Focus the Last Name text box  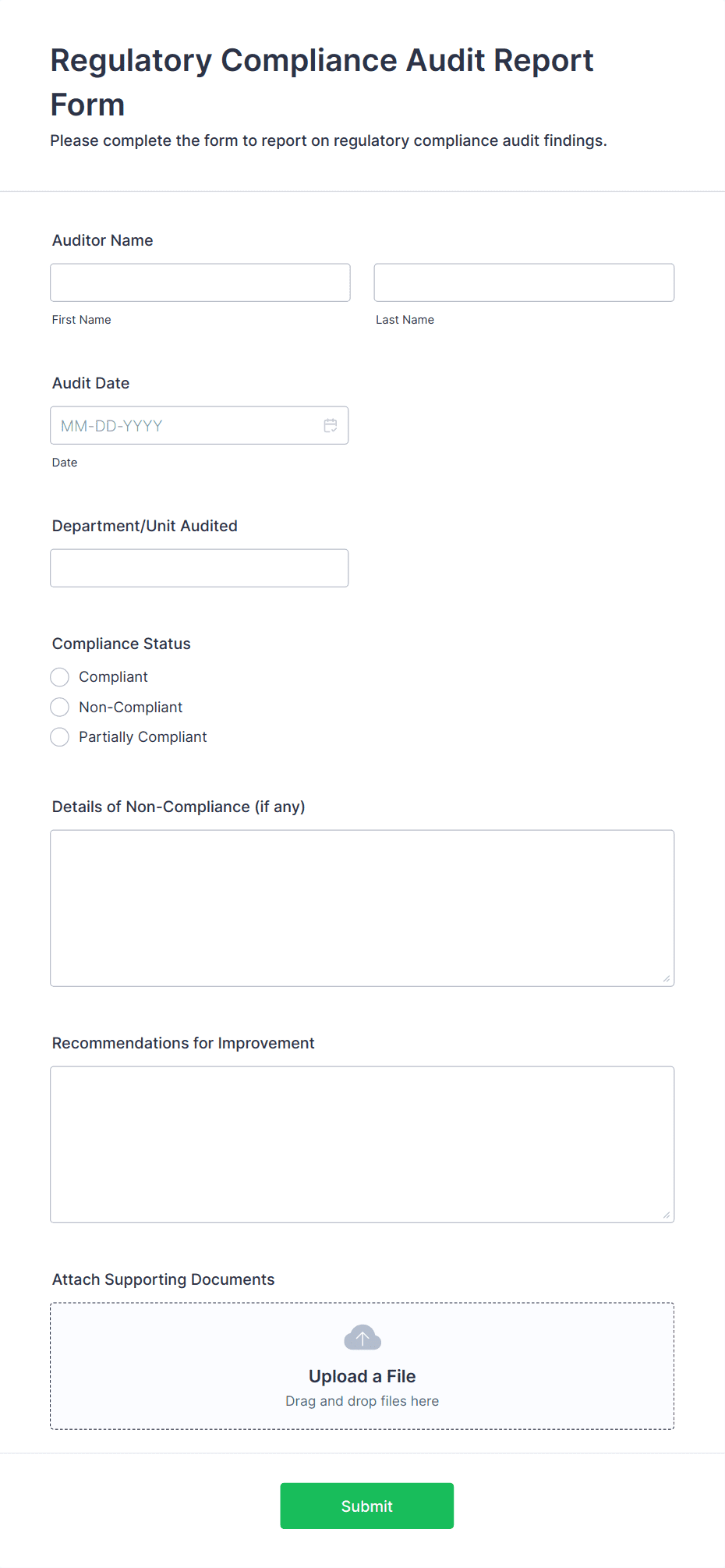[x=524, y=282]
